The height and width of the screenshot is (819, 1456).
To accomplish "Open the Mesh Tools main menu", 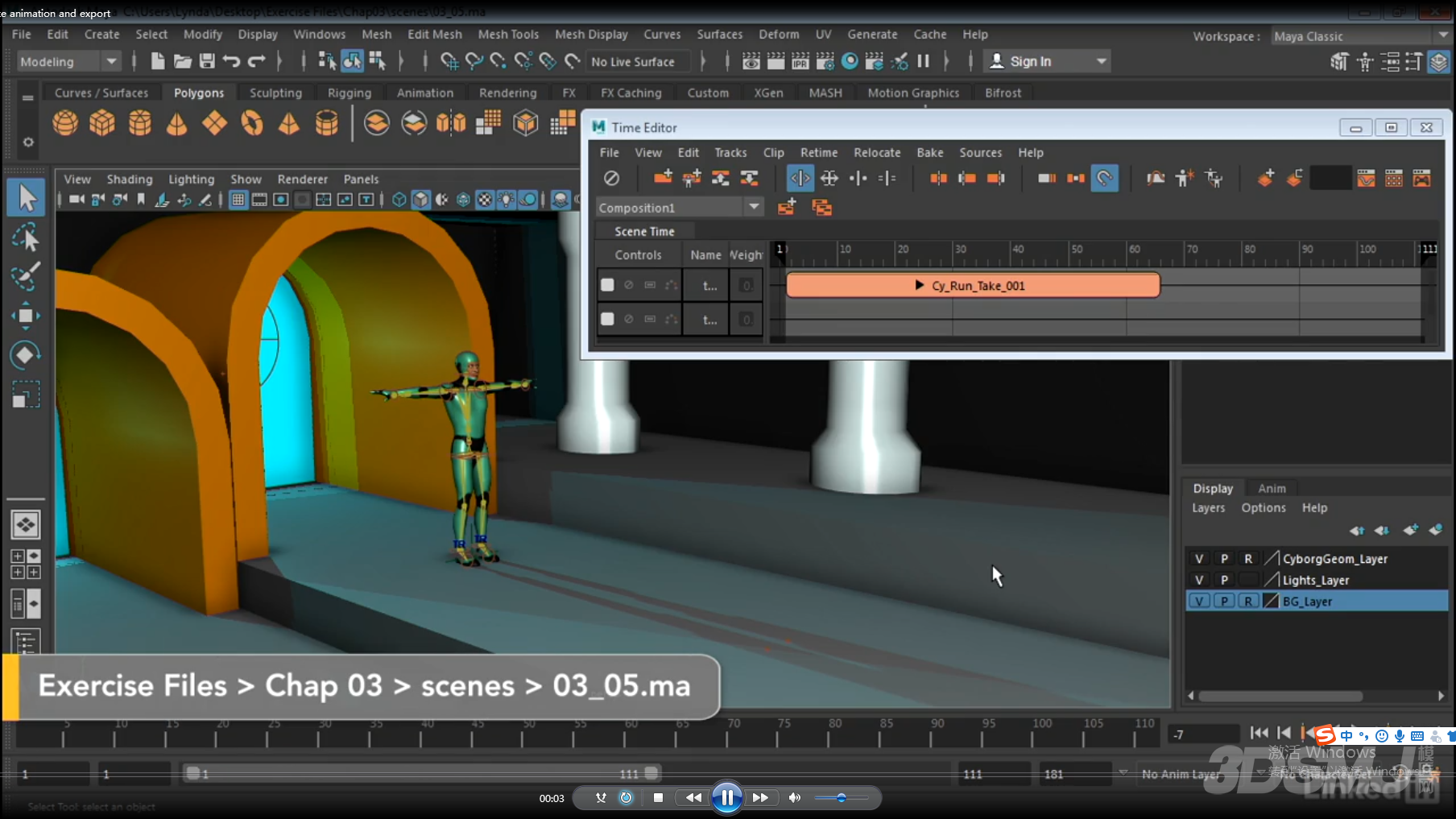I will coord(508,35).
